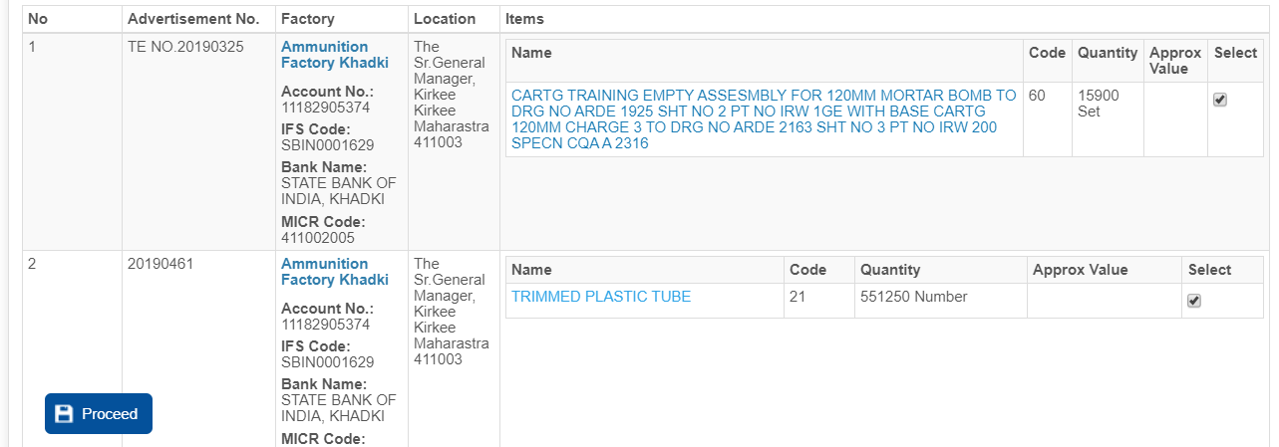The height and width of the screenshot is (447, 1279).
Task: Click the Items column header
Action: click(x=524, y=19)
